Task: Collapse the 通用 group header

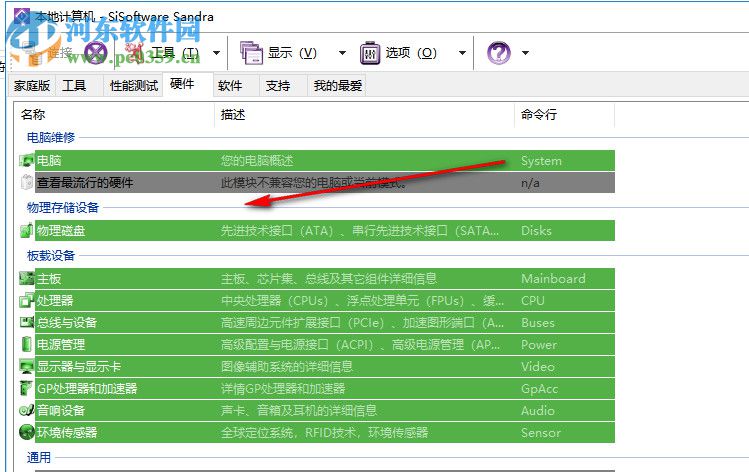Action: (39, 457)
